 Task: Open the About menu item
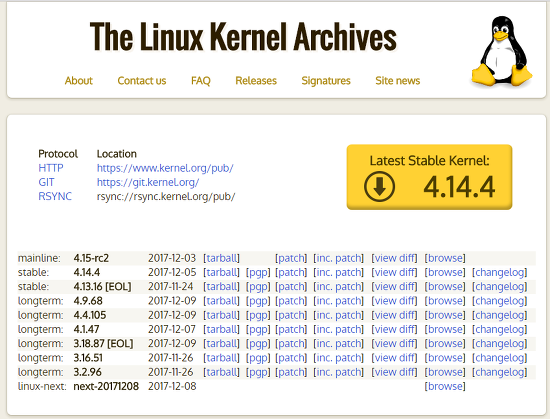point(79,81)
